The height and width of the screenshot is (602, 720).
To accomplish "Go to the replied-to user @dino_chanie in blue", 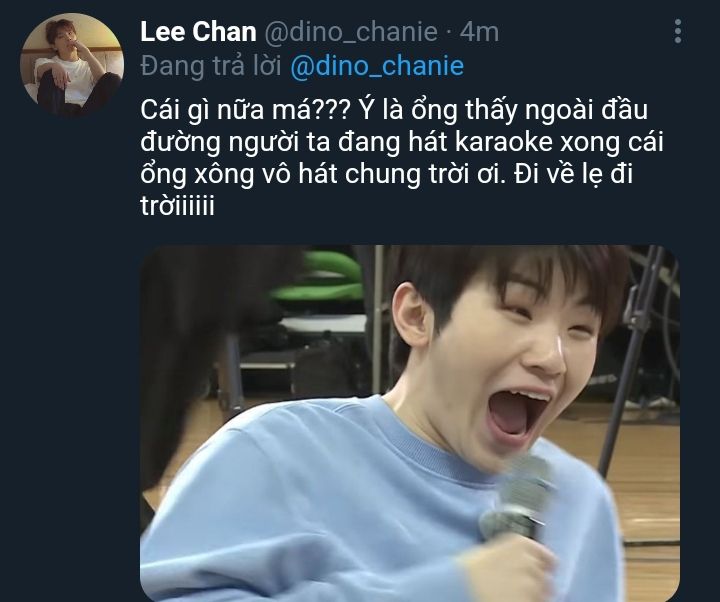I will coord(377,66).
